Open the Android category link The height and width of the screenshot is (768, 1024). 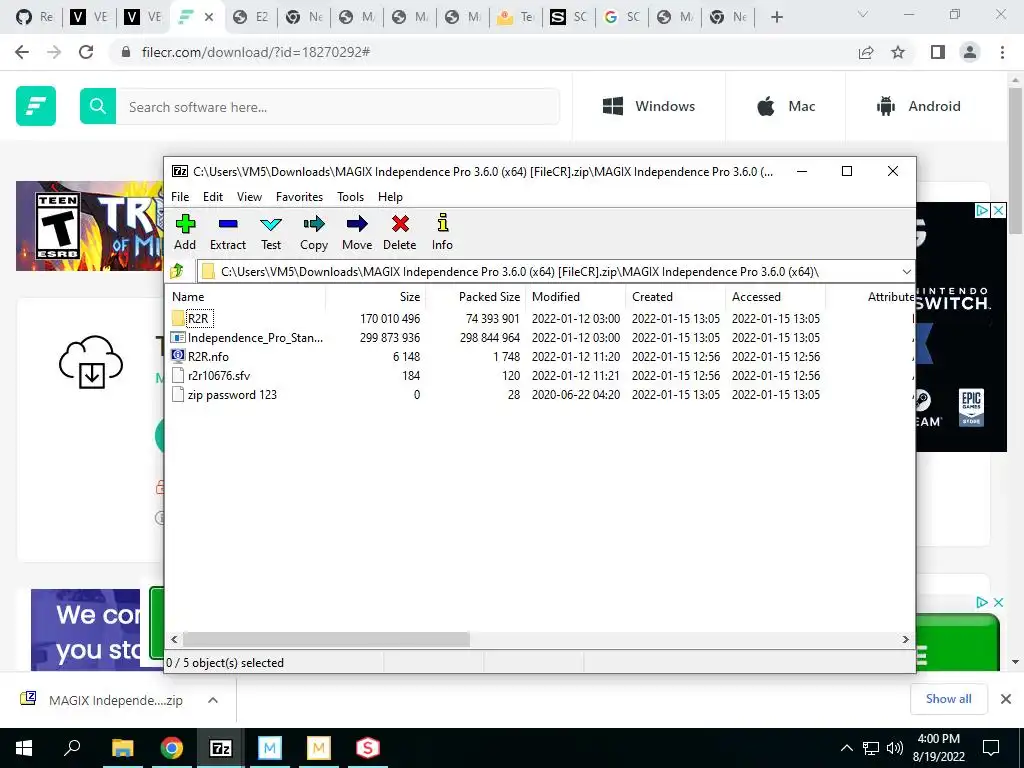tap(918, 106)
